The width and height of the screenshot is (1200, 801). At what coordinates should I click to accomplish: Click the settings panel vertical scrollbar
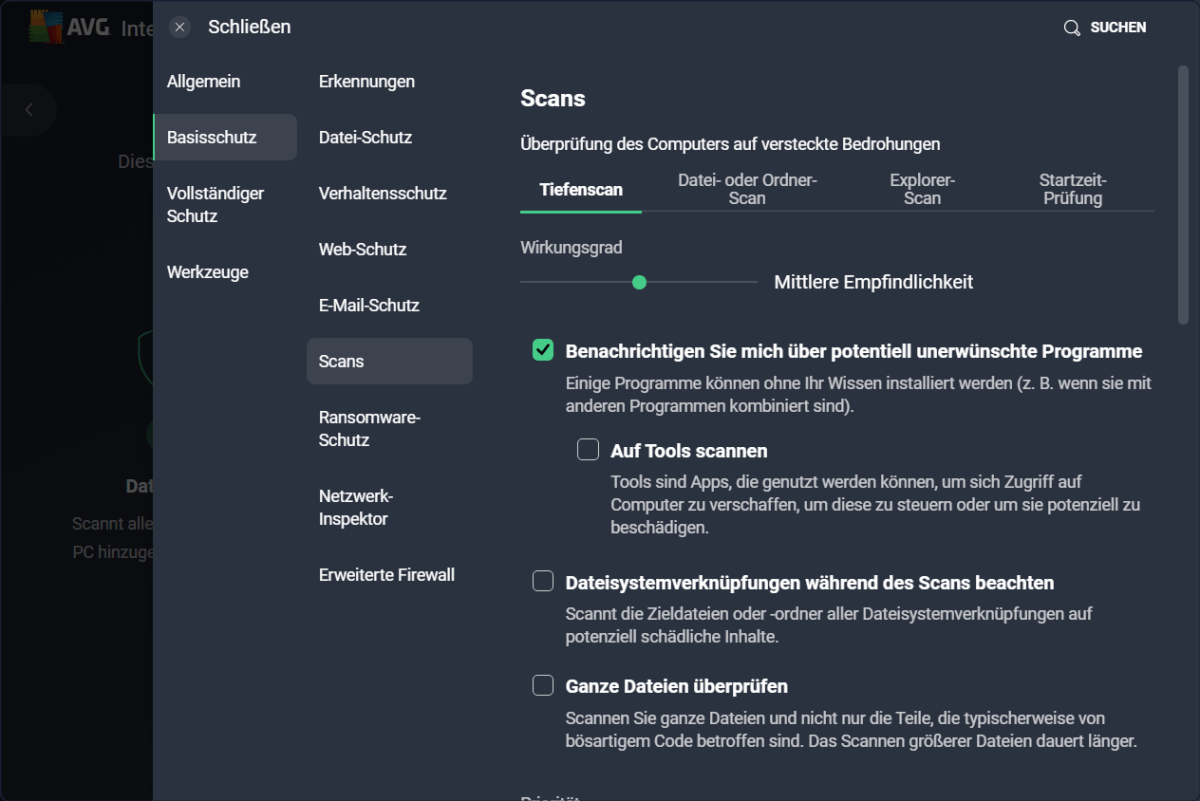pyautogui.click(x=1183, y=196)
